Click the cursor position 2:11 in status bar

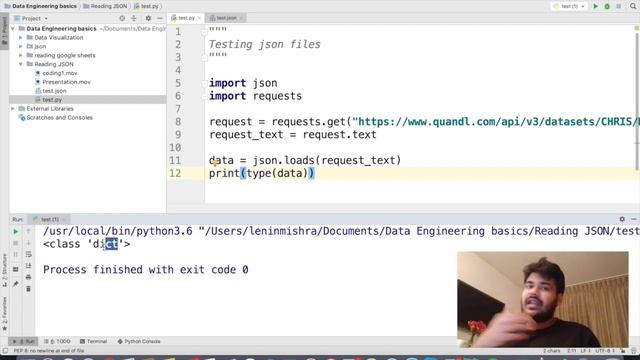pyautogui.click(x=571, y=351)
